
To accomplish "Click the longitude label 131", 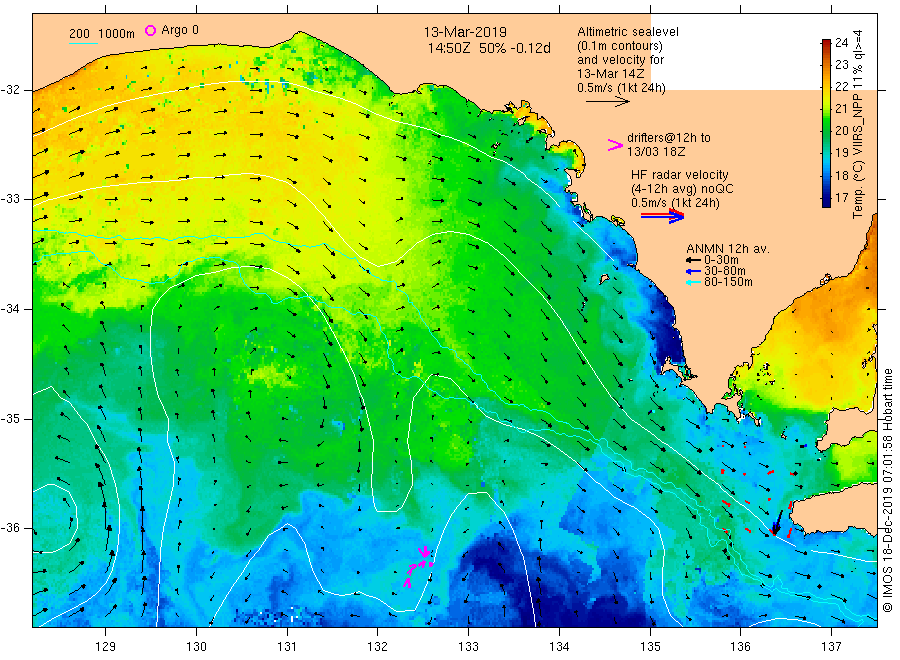I will pyautogui.click(x=287, y=647).
